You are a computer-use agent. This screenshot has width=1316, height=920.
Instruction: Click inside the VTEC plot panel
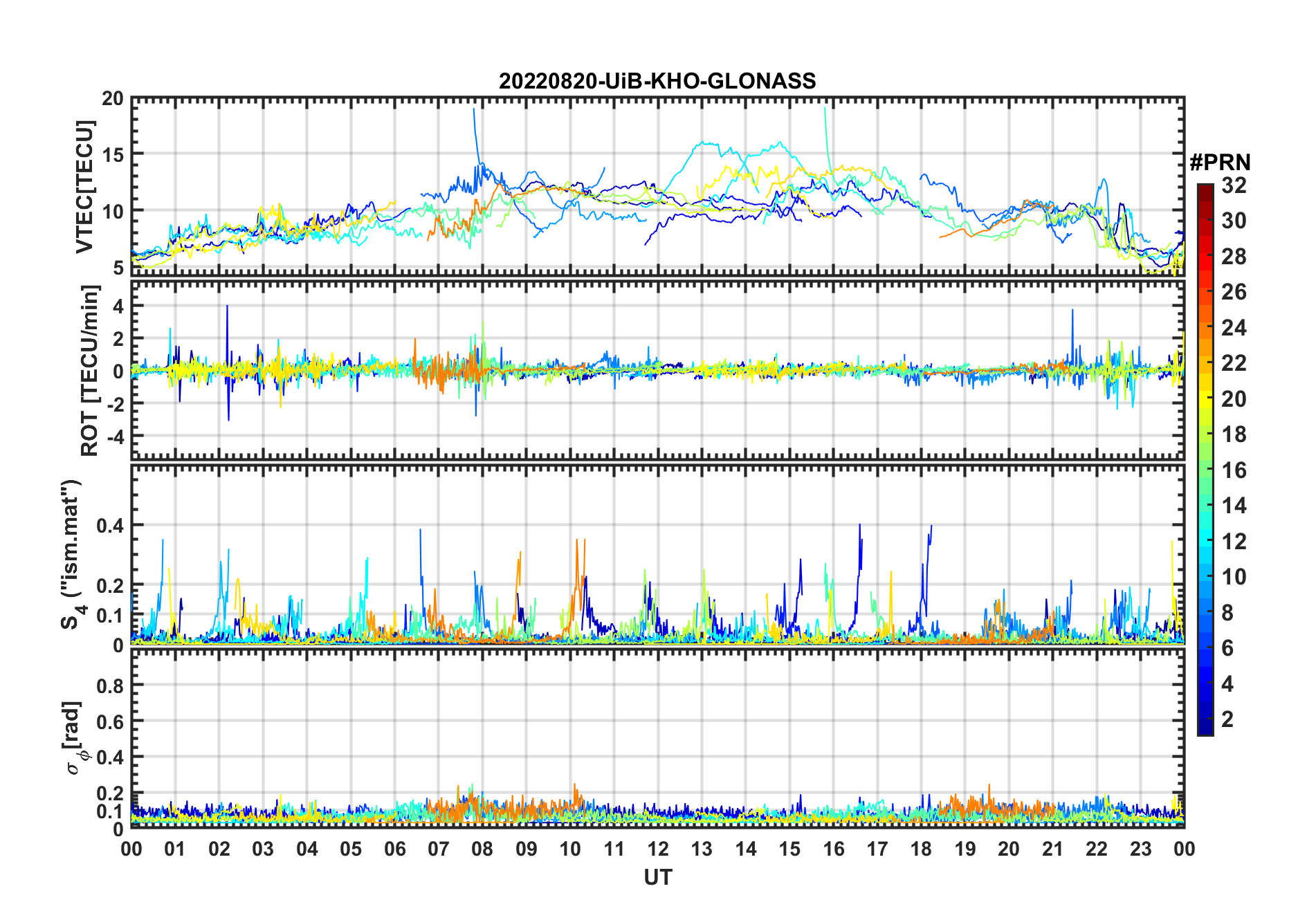[x=657, y=187]
